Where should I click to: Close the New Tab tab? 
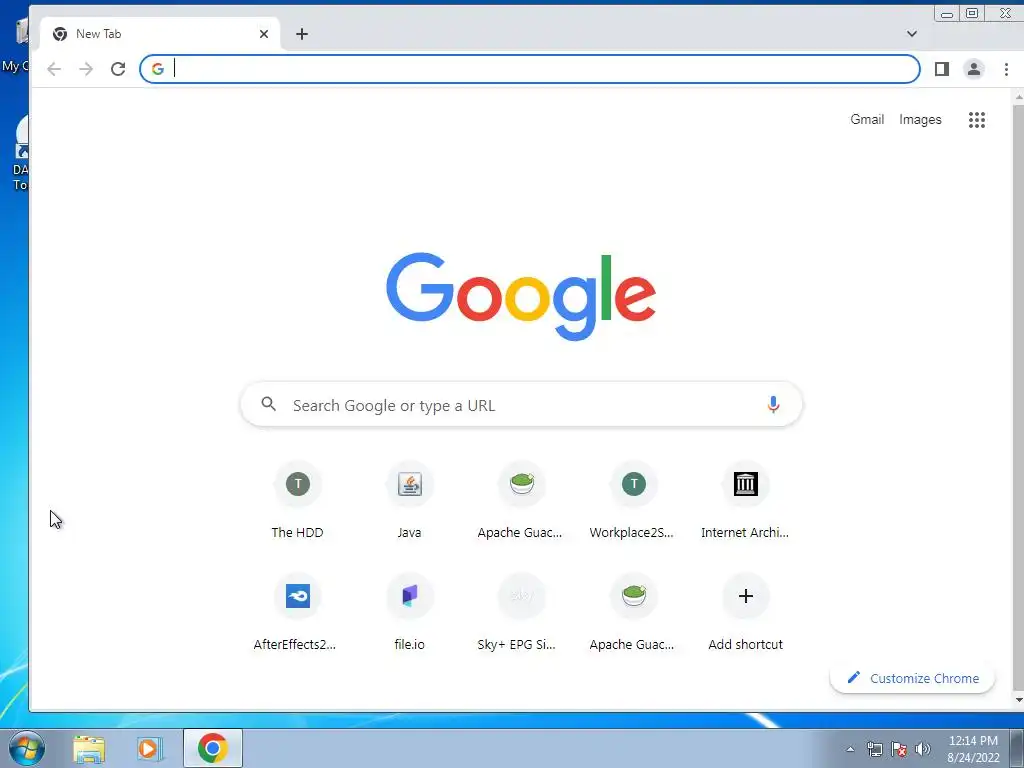264,34
